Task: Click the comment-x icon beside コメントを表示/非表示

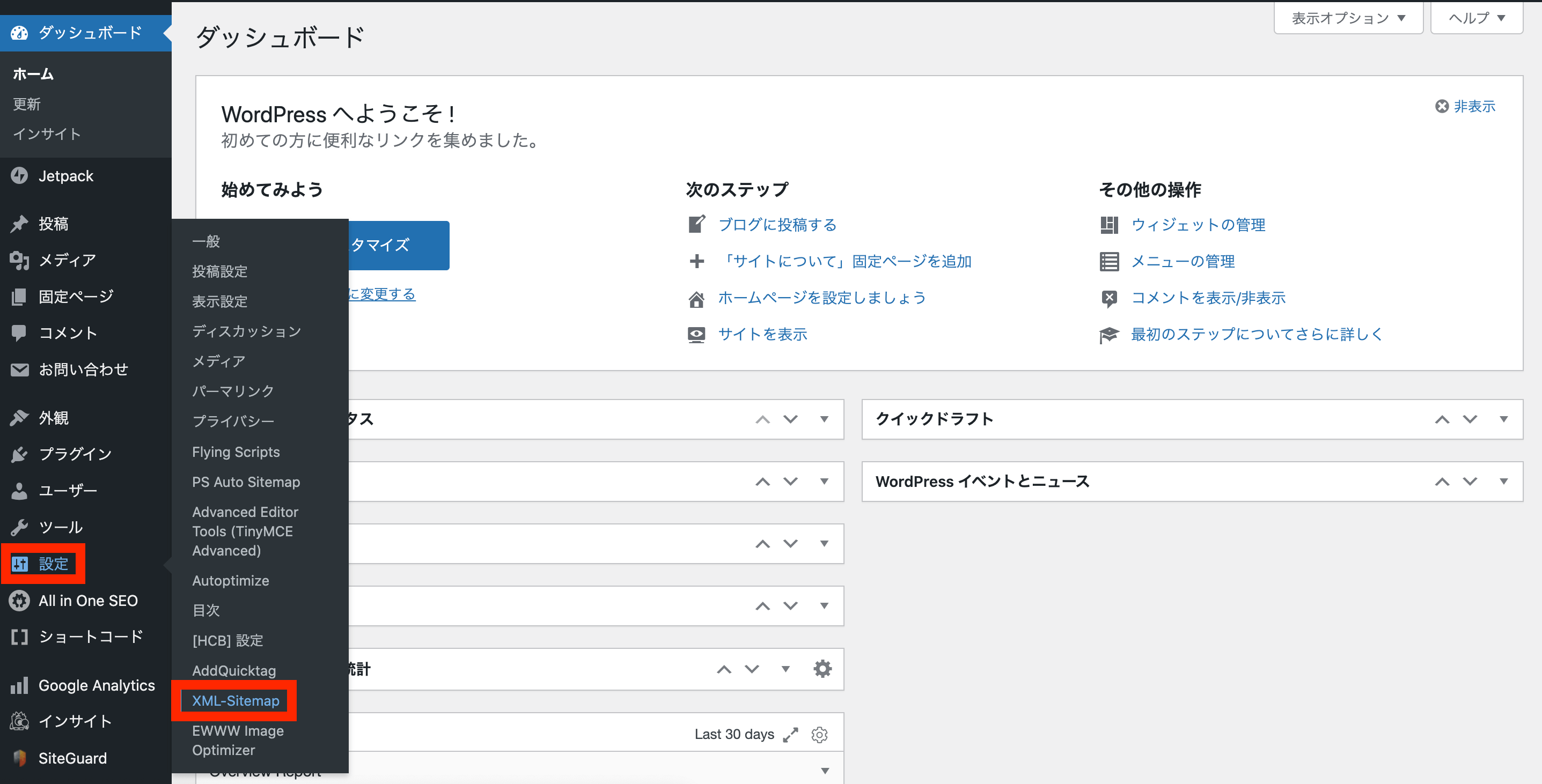Action: coord(1108,298)
